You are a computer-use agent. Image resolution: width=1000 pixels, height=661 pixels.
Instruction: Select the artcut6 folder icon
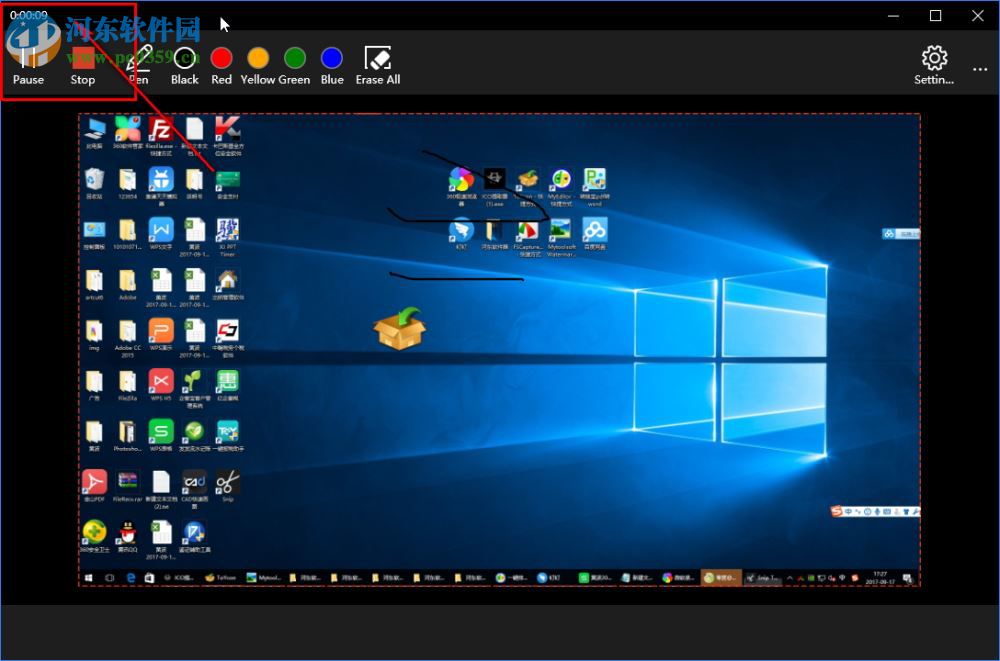tap(94, 285)
